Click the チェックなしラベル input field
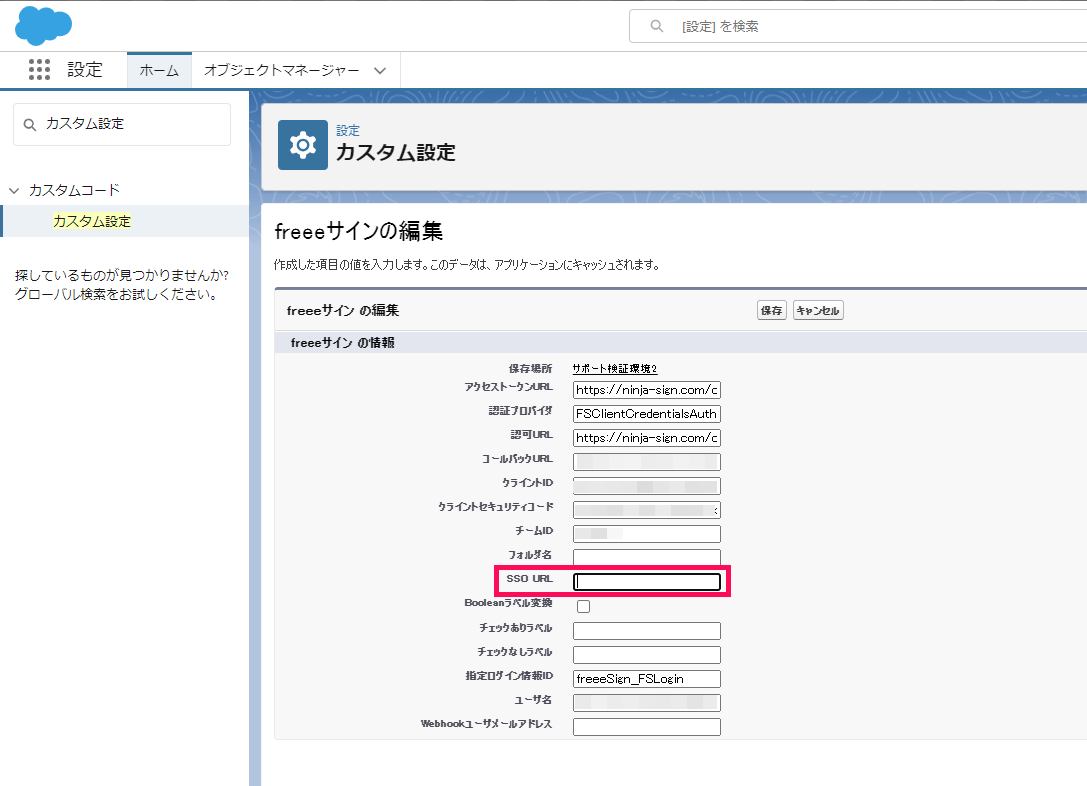The image size is (1087, 786). [x=647, y=655]
